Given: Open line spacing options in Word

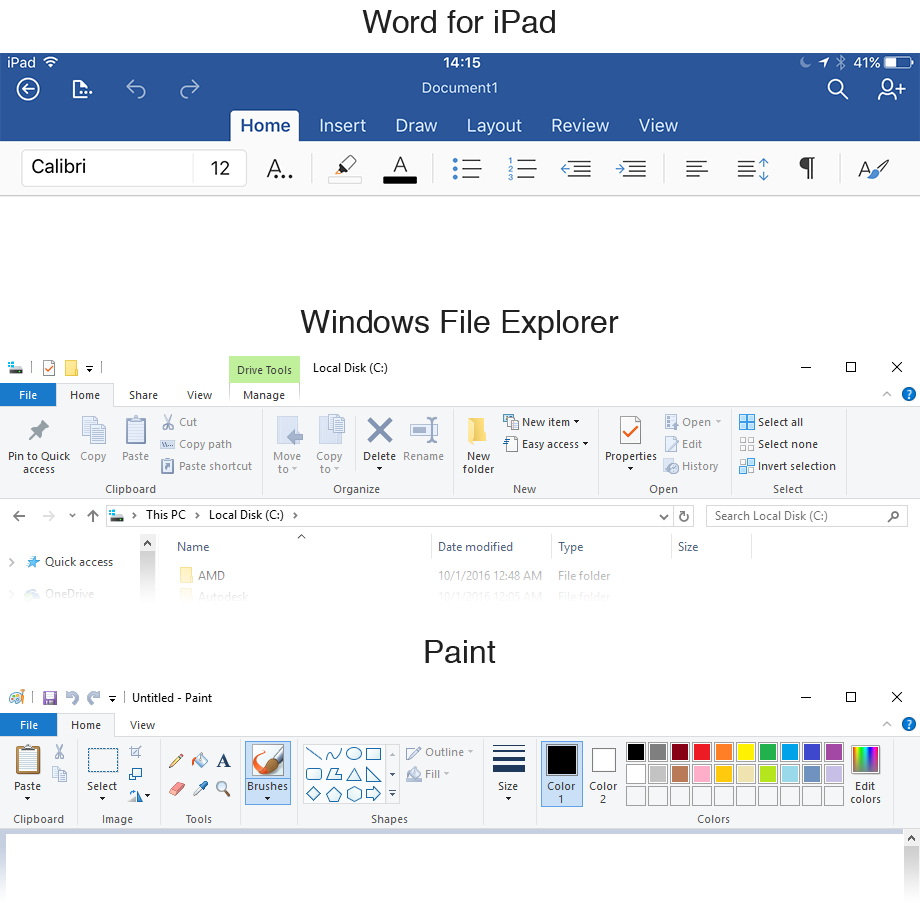Looking at the screenshot, I should 753,169.
